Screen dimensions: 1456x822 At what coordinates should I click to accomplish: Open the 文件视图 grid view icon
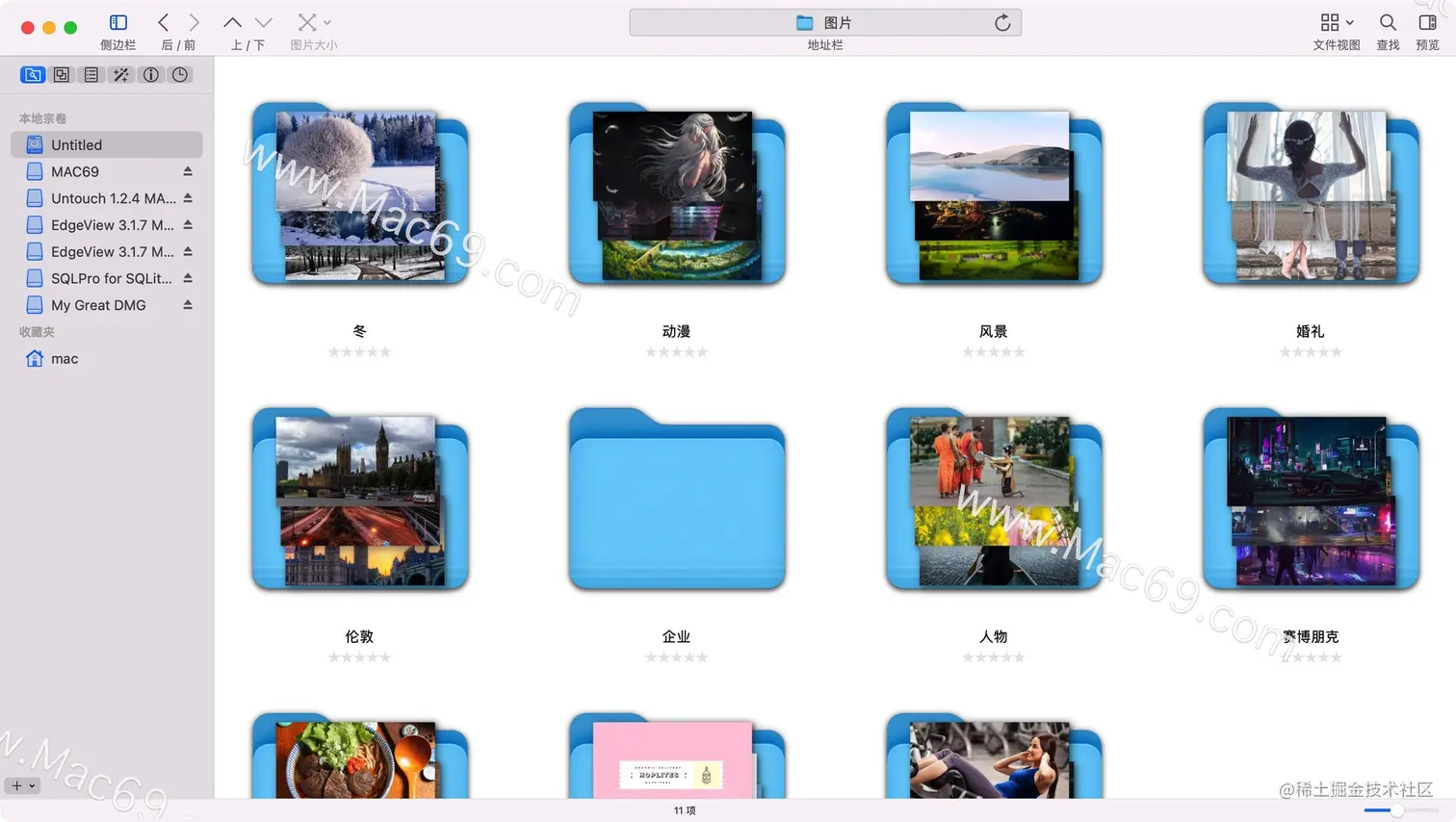click(x=1330, y=22)
